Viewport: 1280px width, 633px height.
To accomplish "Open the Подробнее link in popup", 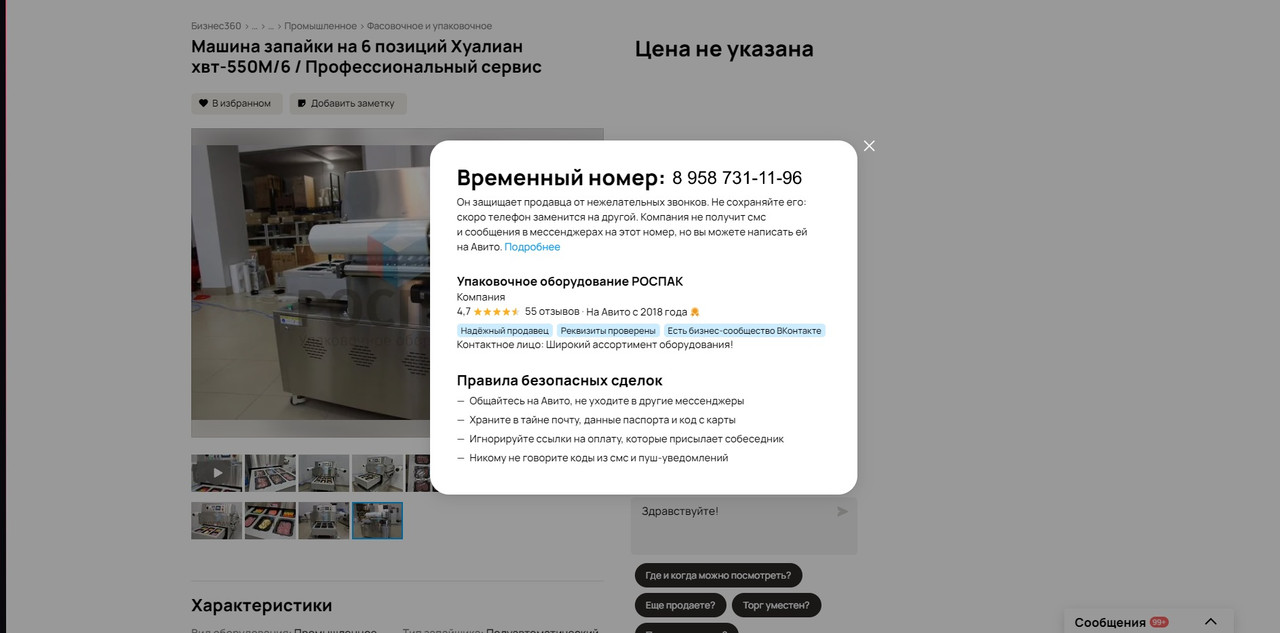I will pyautogui.click(x=532, y=247).
